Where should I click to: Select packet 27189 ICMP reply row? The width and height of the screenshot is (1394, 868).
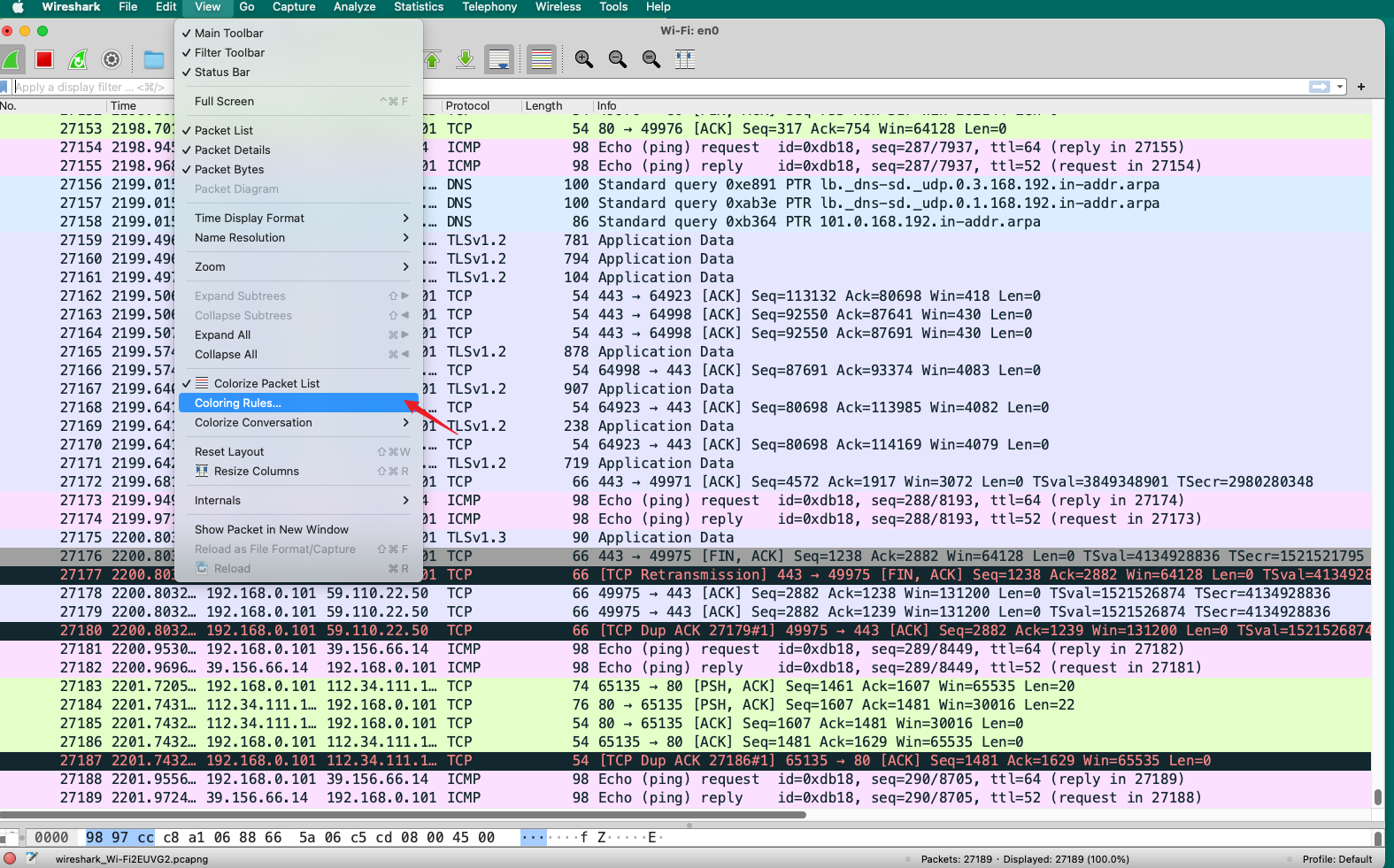pyautogui.click(x=686, y=797)
